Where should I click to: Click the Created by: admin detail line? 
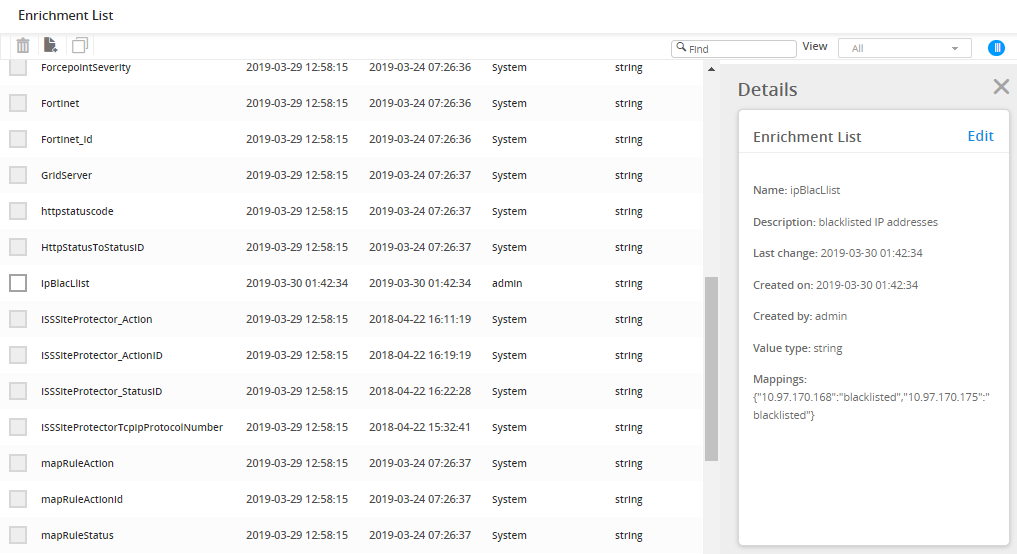pos(800,316)
